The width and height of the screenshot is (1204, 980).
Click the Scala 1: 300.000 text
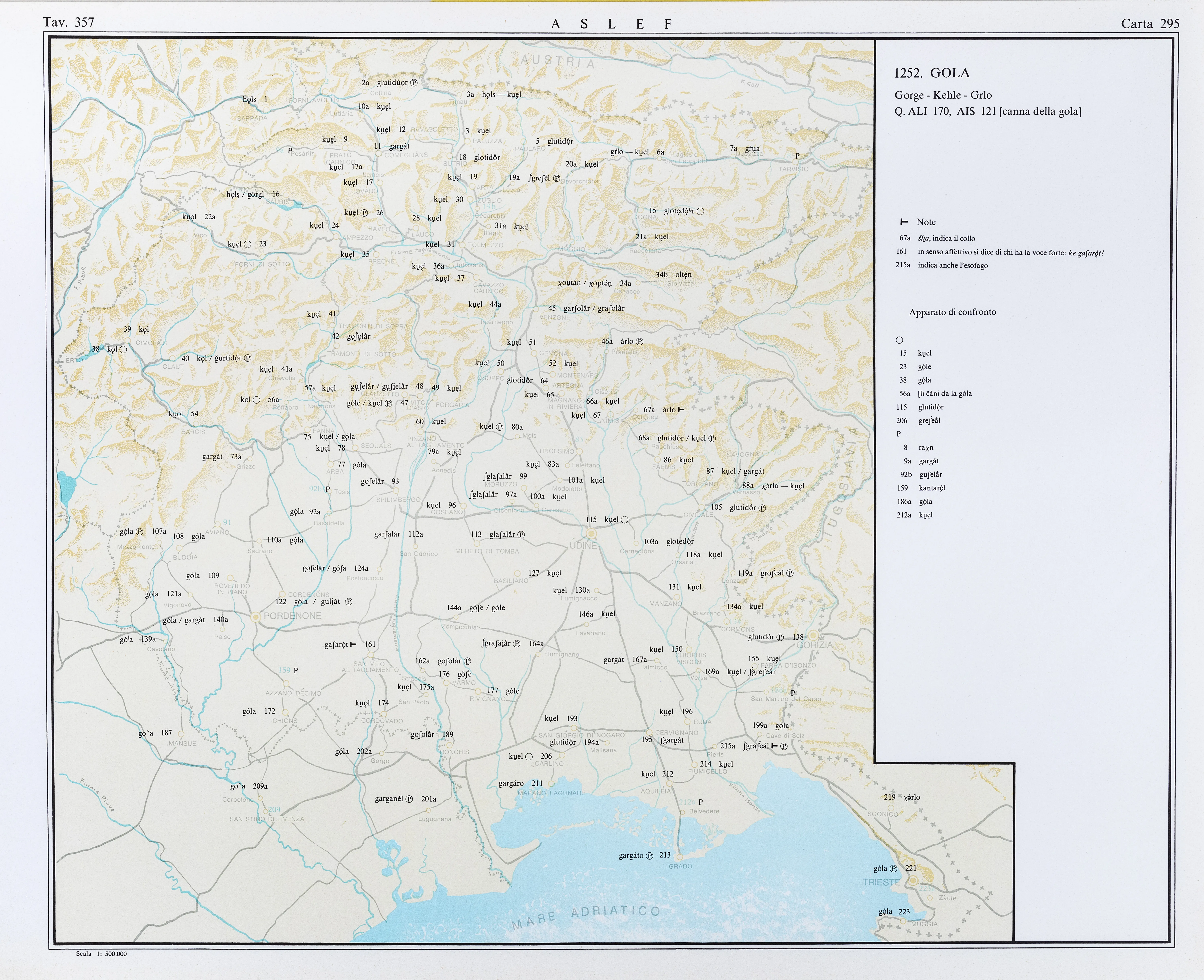(x=102, y=954)
